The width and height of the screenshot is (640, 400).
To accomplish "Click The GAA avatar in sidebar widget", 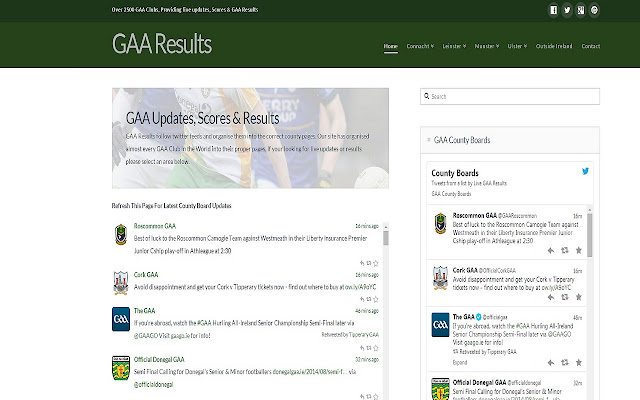I will (440, 325).
